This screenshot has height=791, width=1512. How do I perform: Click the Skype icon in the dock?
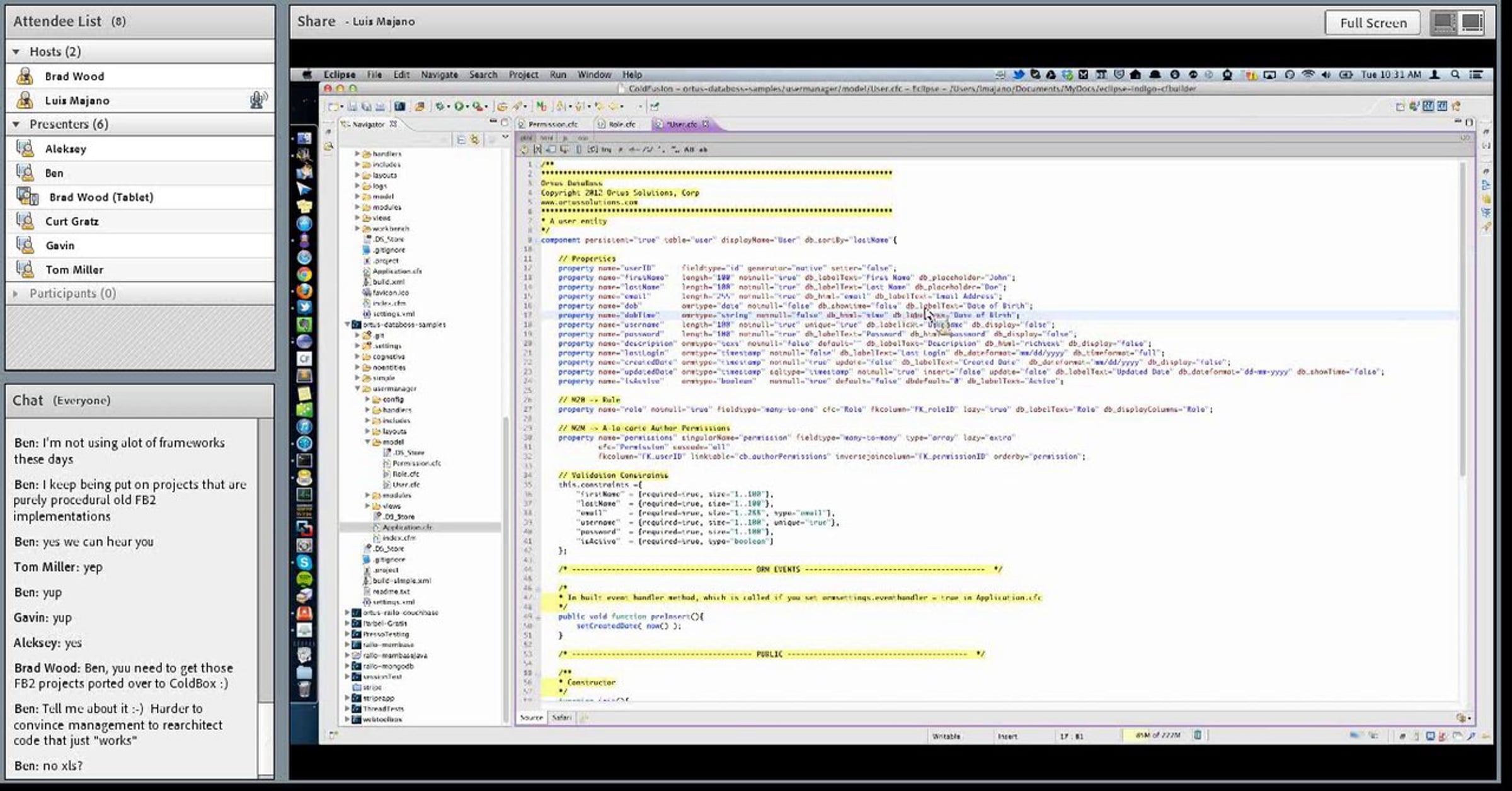pos(304,562)
